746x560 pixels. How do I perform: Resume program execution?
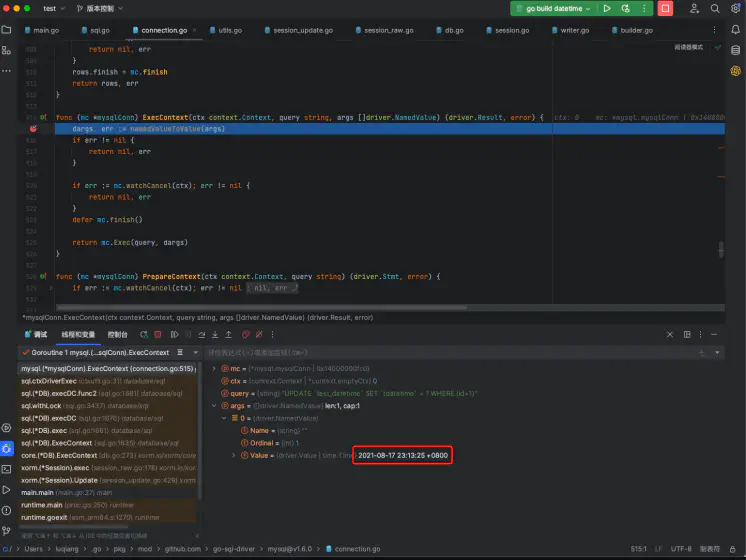[x=175, y=334]
